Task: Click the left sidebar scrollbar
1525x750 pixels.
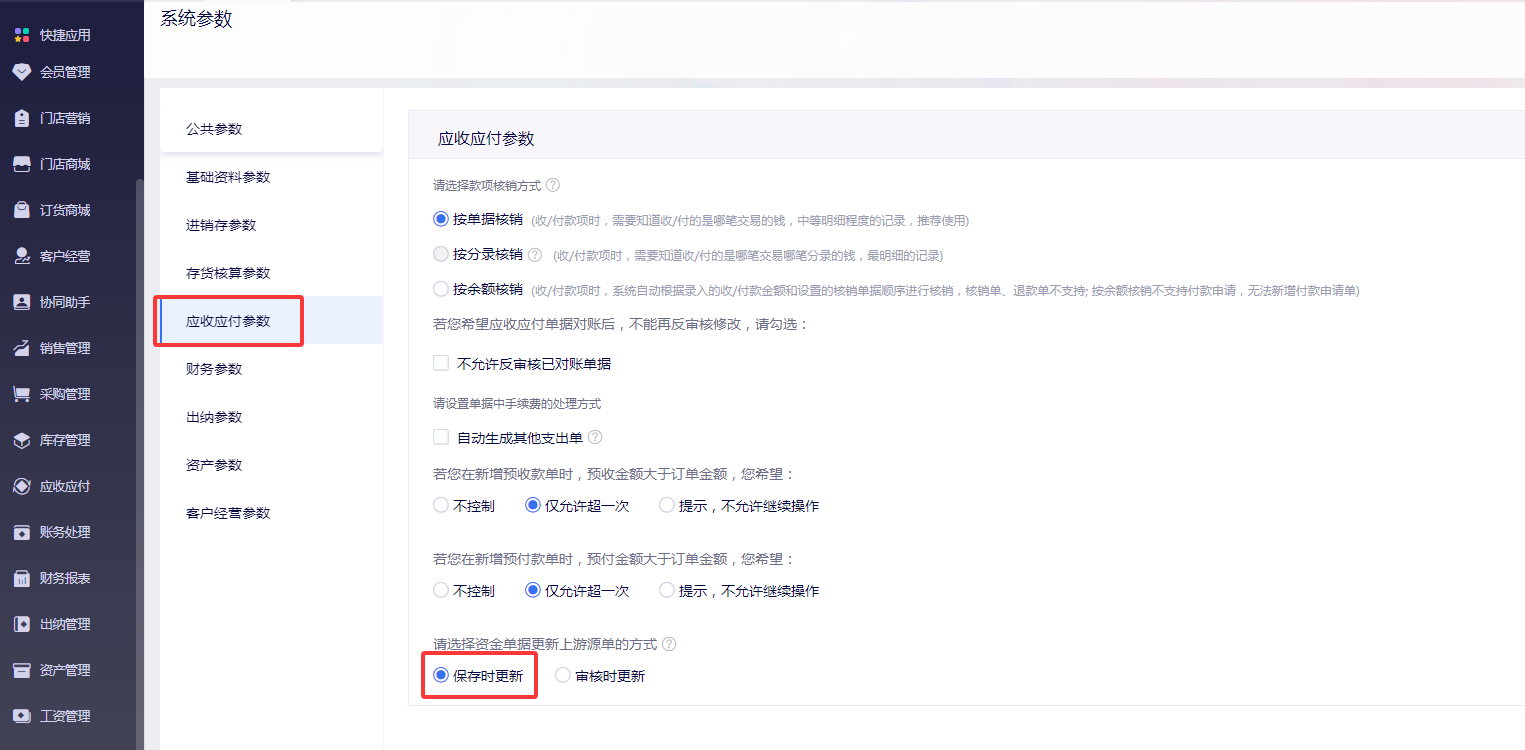Action: [139, 465]
